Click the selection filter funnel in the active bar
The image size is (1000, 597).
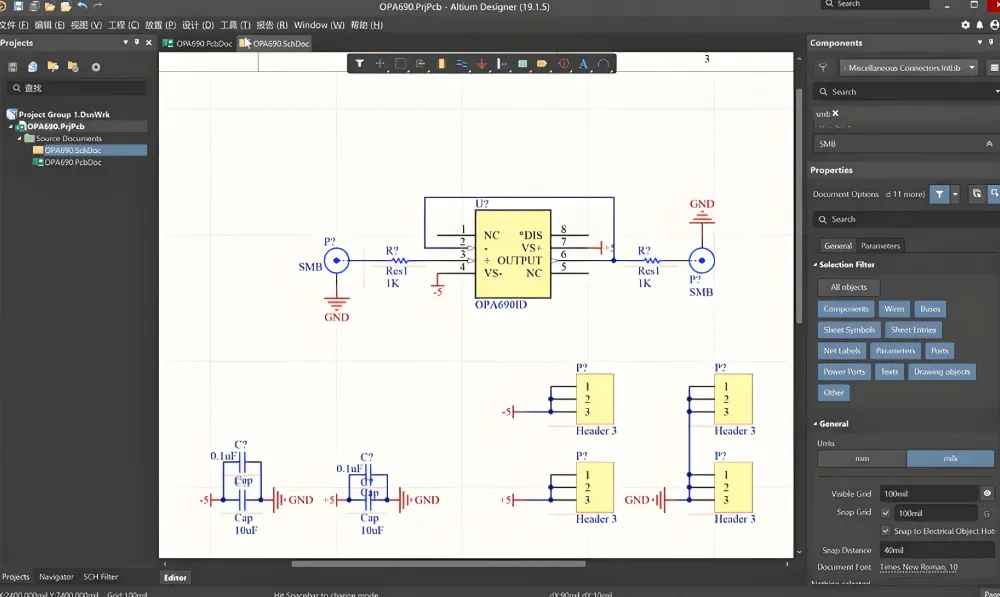coord(360,64)
